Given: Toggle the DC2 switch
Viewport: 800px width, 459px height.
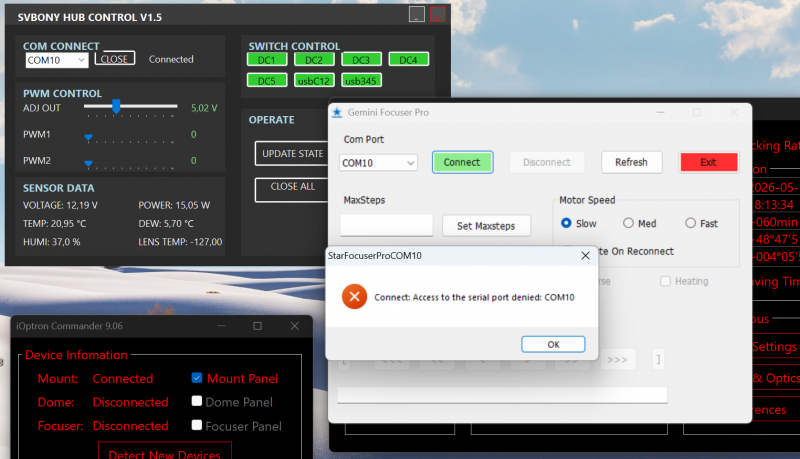Looking at the screenshot, I should tap(314, 60).
